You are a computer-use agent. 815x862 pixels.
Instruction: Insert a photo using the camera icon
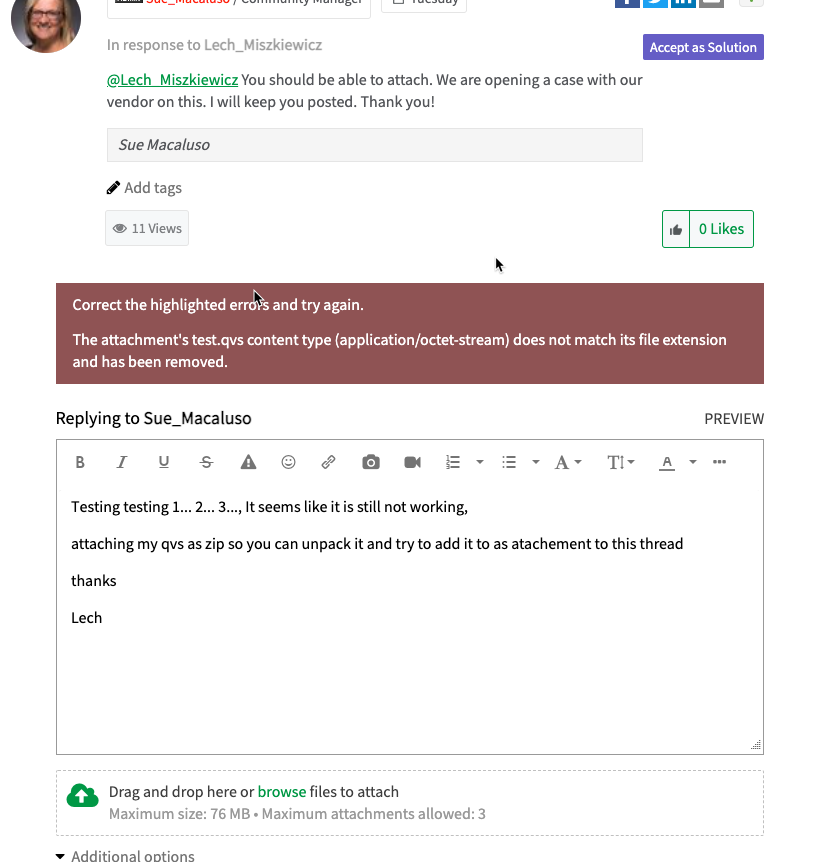click(371, 462)
